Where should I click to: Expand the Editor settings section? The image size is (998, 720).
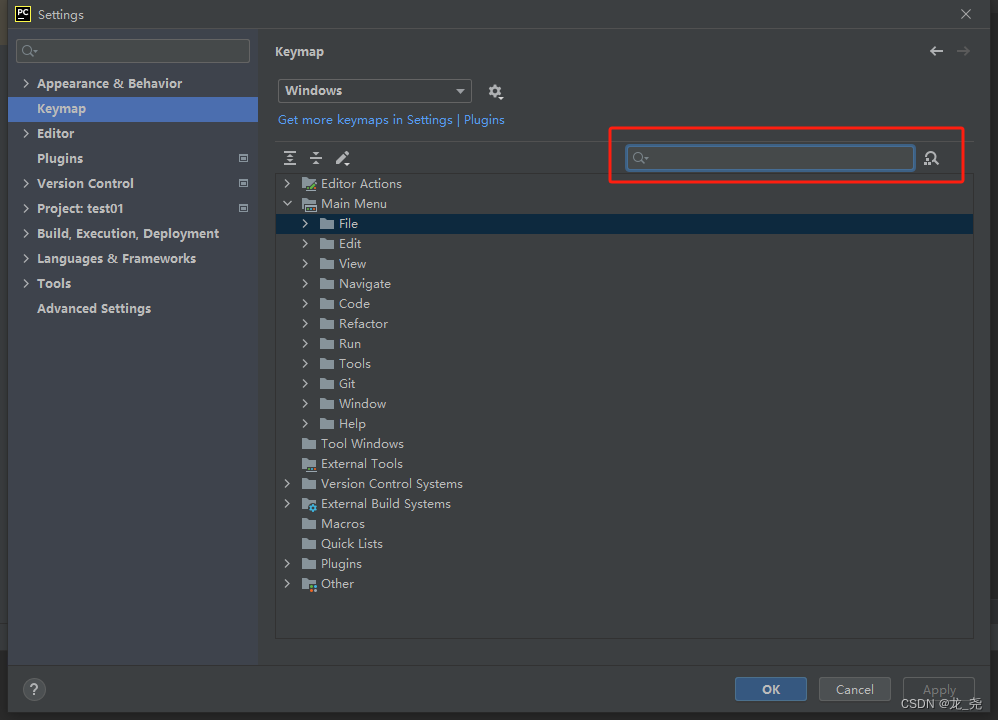[26, 133]
